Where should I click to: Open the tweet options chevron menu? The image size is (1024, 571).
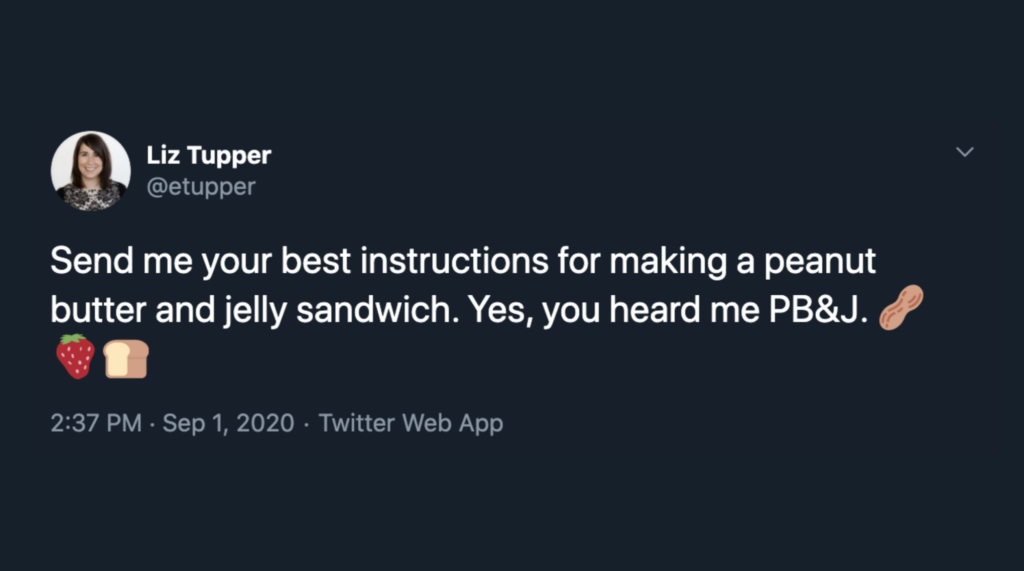coord(964,152)
